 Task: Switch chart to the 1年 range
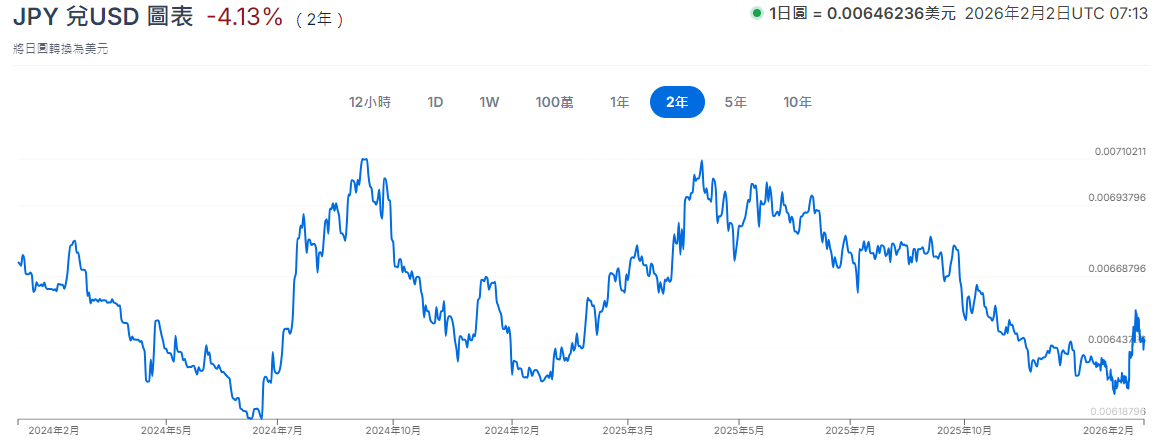[620, 102]
